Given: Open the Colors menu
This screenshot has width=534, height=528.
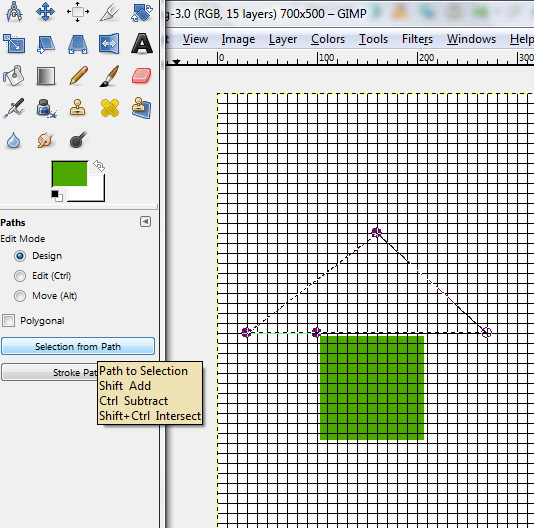Looking at the screenshot, I should point(328,39).
